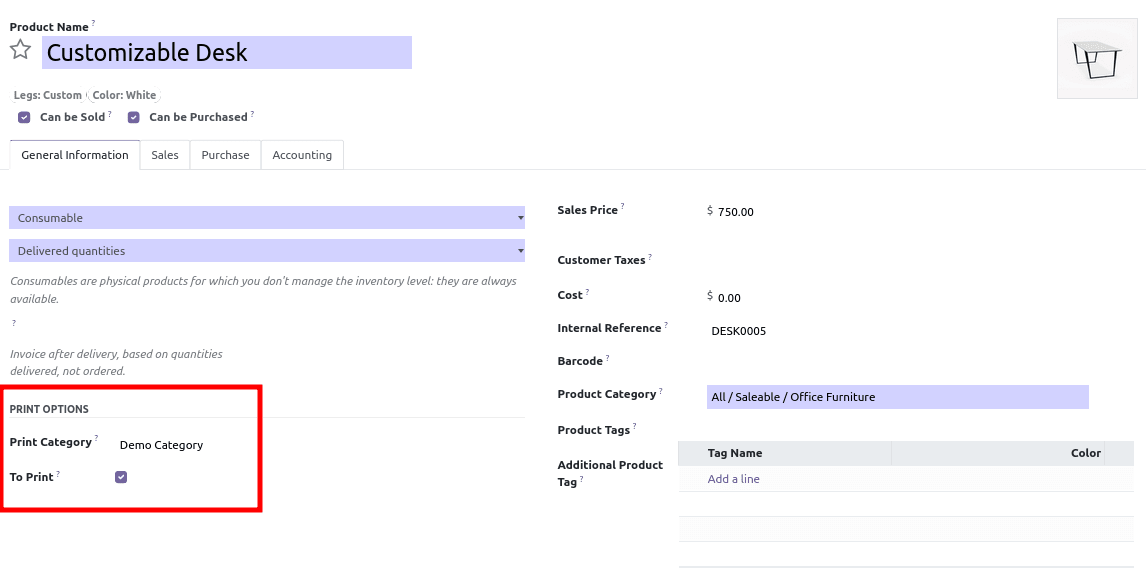The width and height of the screenshot is (1146, 572).
Task: Open the Product Category Office Furniture selector
Action: pyautogui.click(x=896, y=397)
